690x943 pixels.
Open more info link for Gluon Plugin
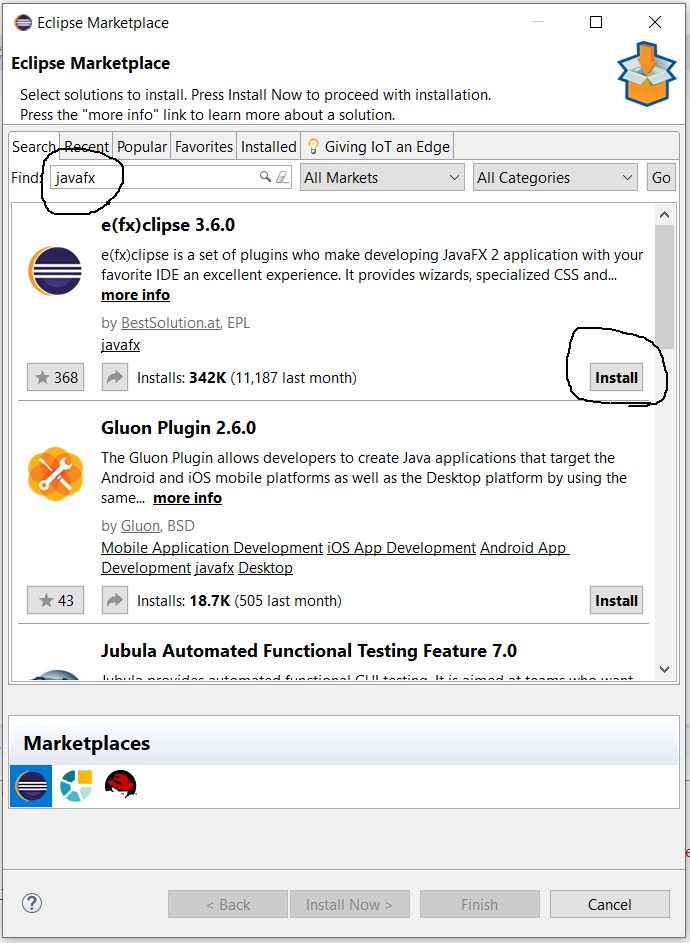coord(188,498)
